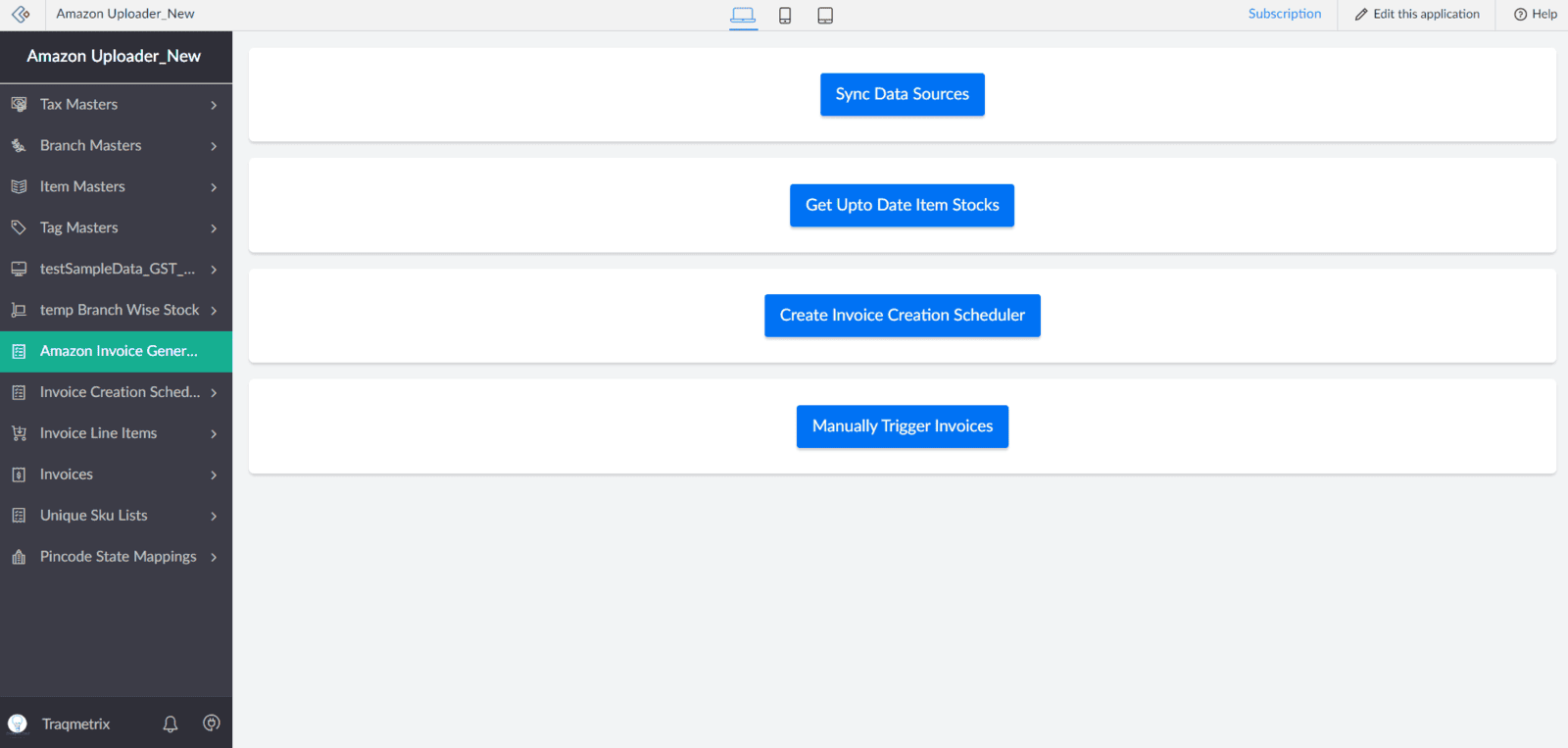Screen dimensions: 1568x748
Task: Expand Pincode State Mappings chevron
Action: (214, 558)
